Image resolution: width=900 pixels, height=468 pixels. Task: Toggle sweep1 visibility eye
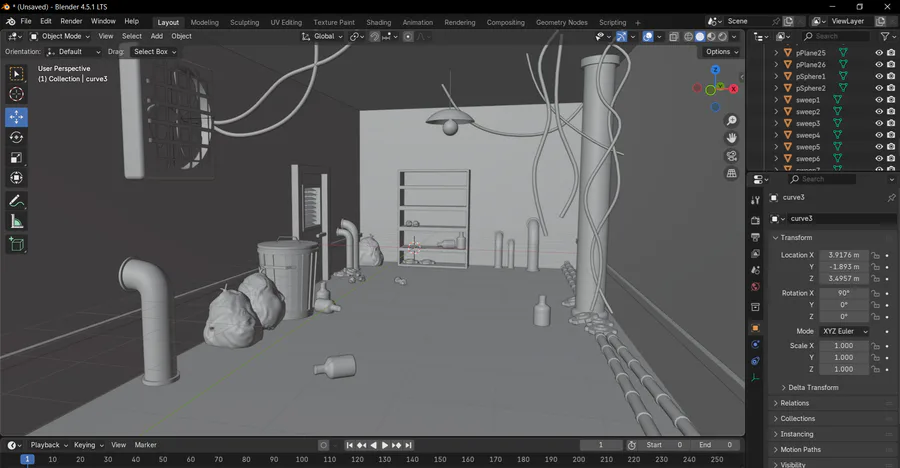879,99
